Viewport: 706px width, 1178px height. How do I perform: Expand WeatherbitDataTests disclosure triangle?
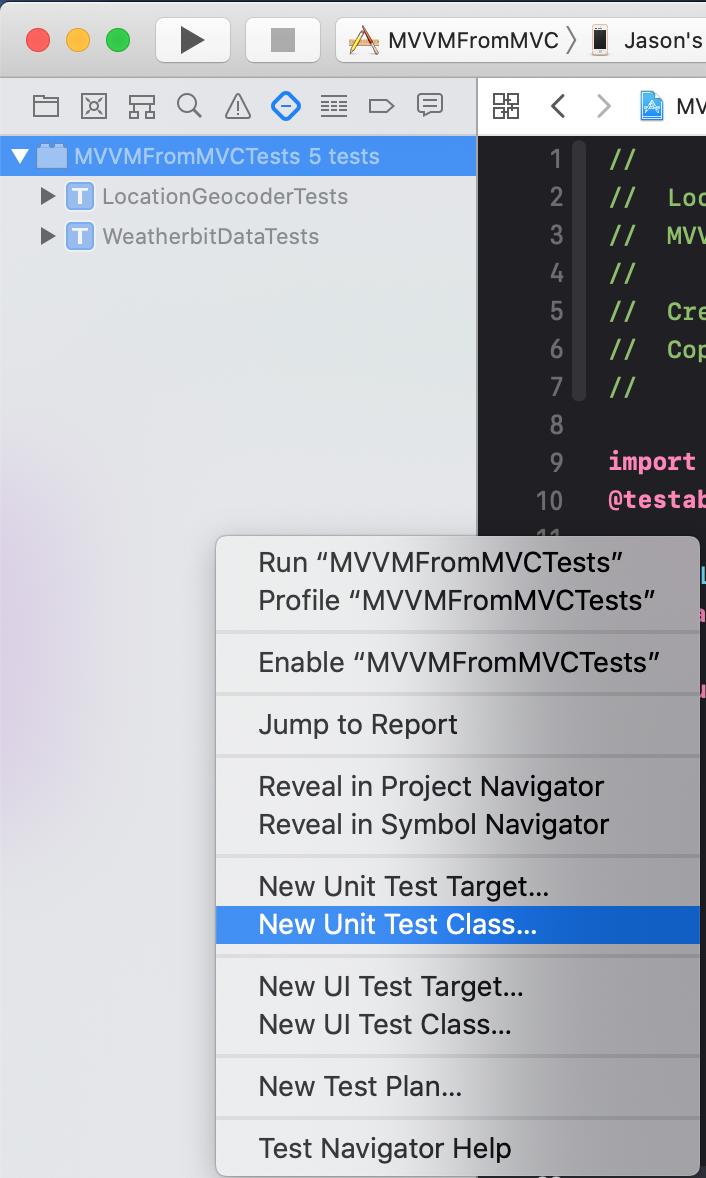tap(47, 236)
